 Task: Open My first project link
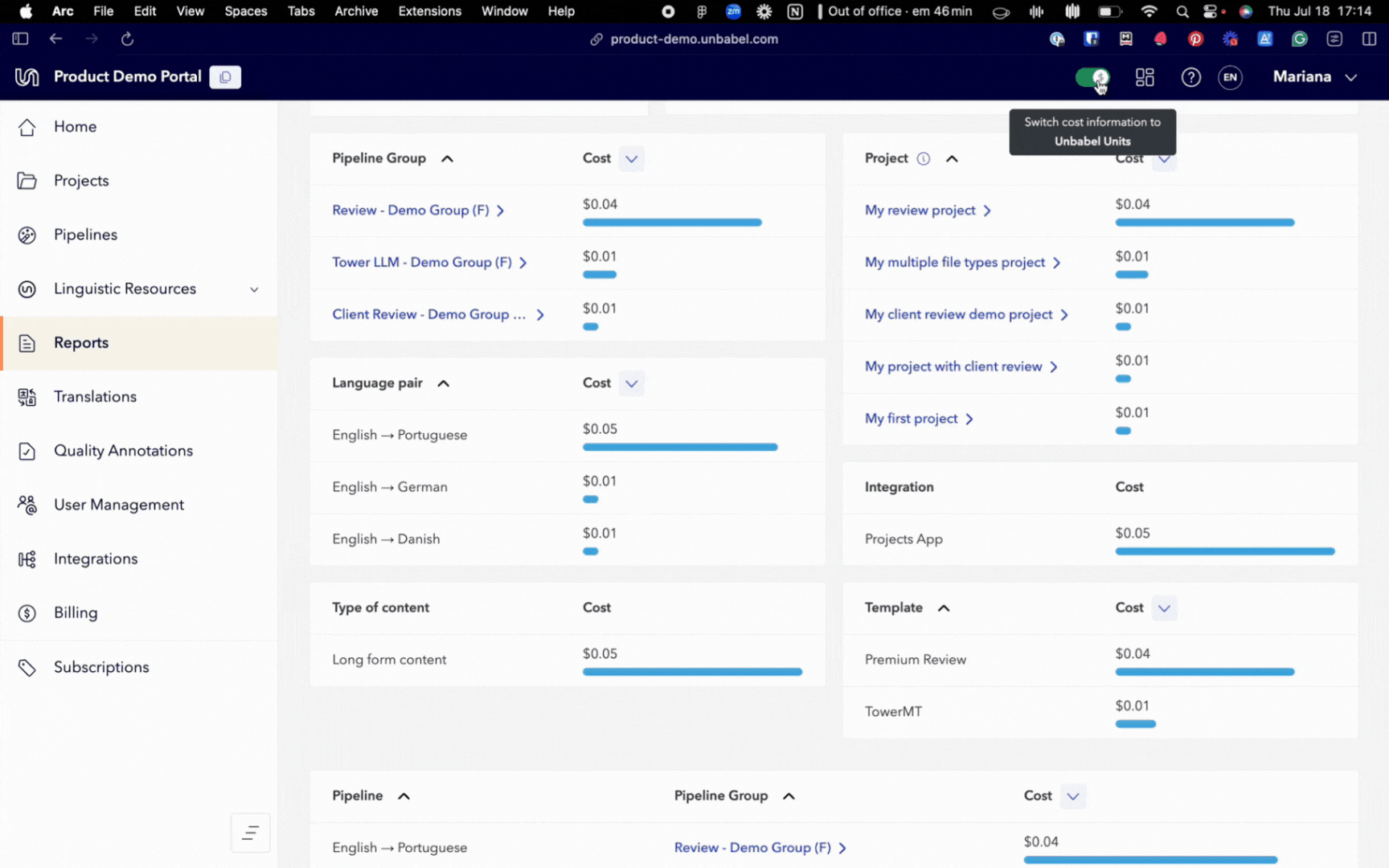[919, 420]
